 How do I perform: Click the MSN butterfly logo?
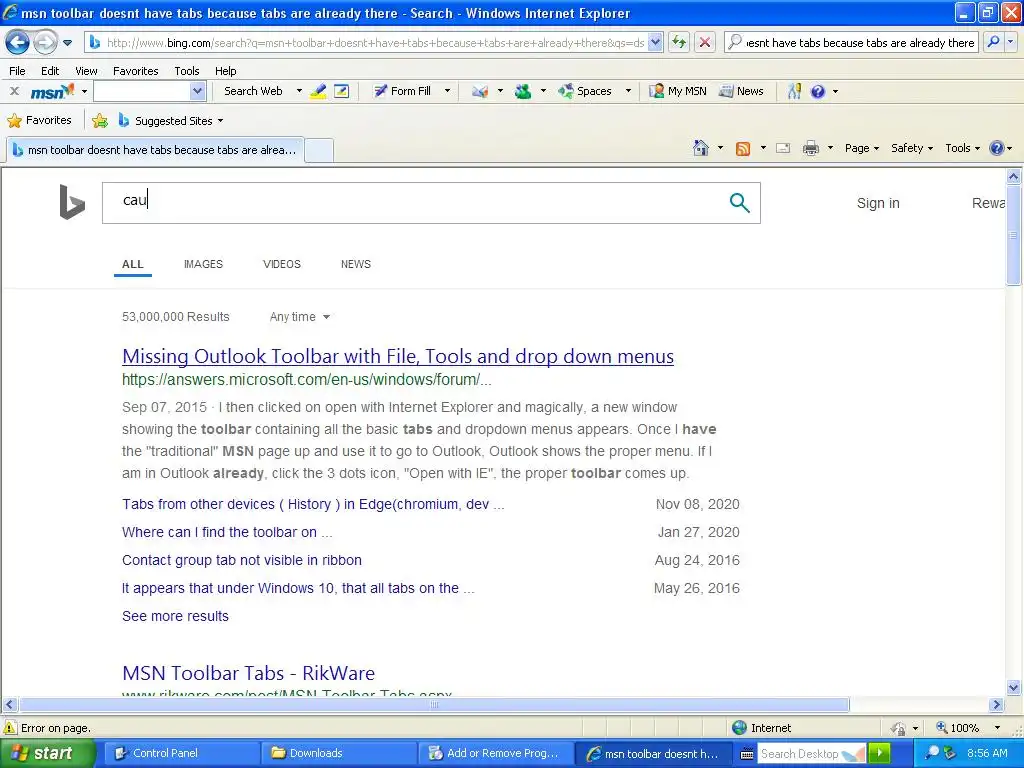52,91
